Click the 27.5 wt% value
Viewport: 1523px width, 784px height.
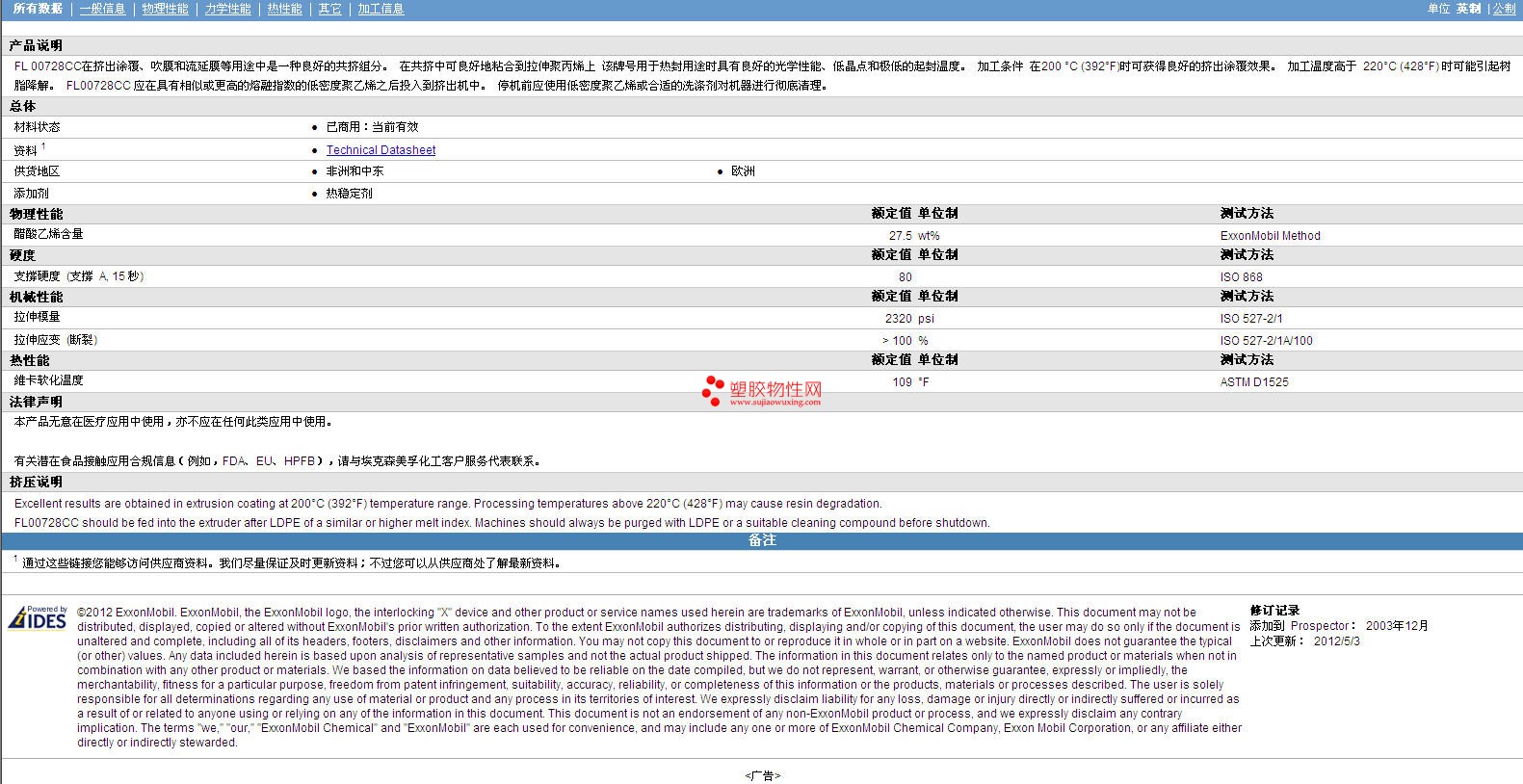click(914, 236)
